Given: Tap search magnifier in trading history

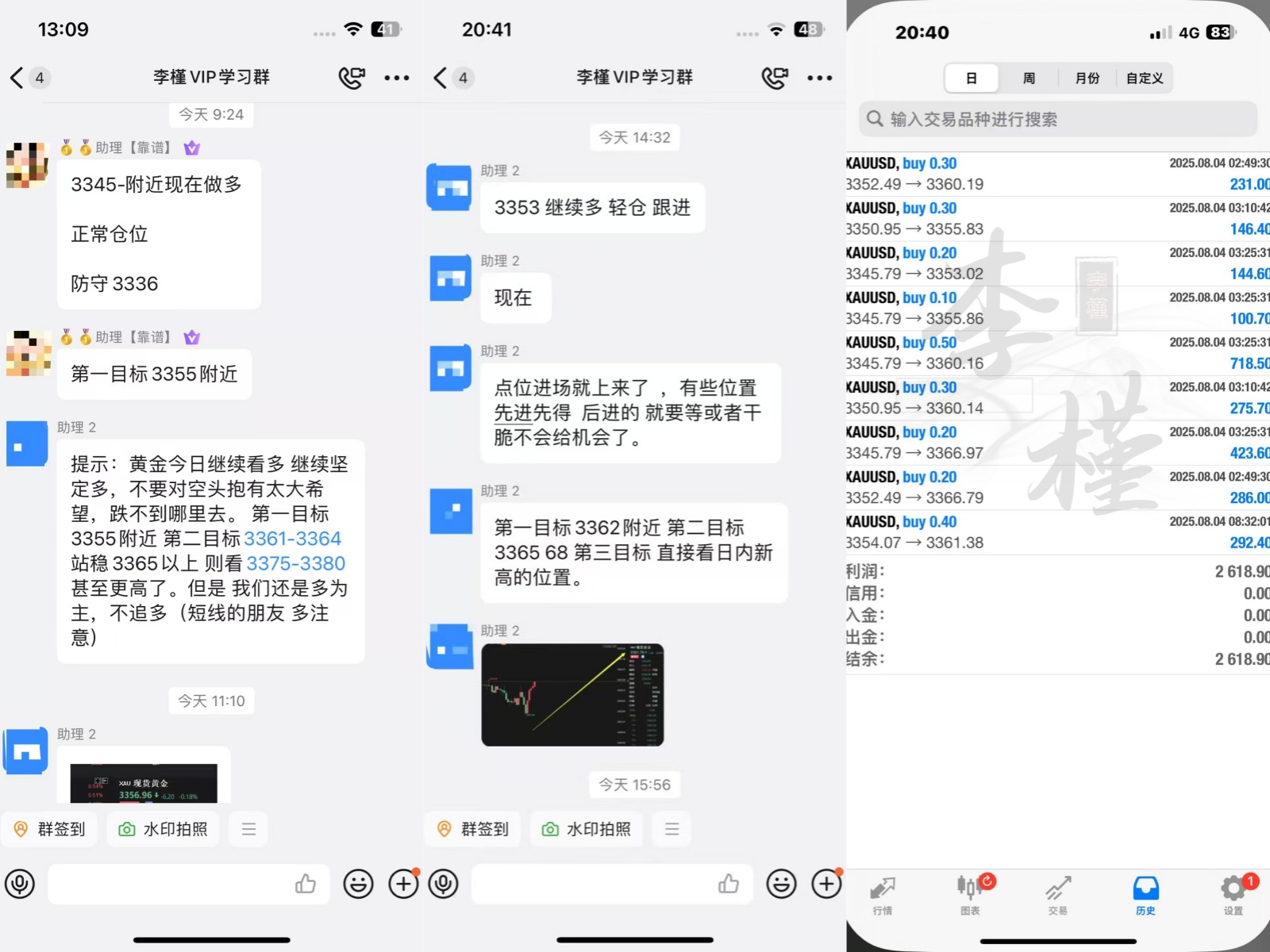Looking at the screenshot, I should [x=875, y=119].
